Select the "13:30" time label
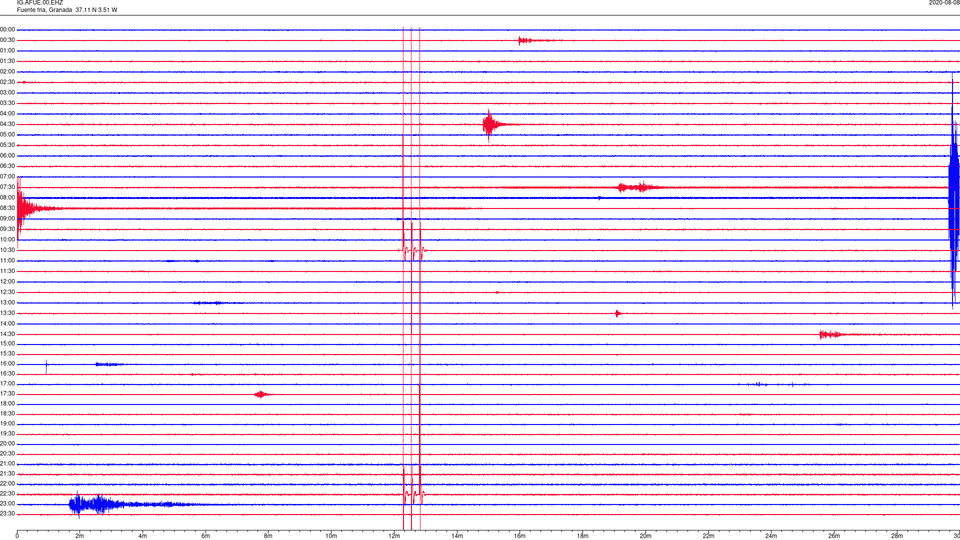 click(7, 313)
